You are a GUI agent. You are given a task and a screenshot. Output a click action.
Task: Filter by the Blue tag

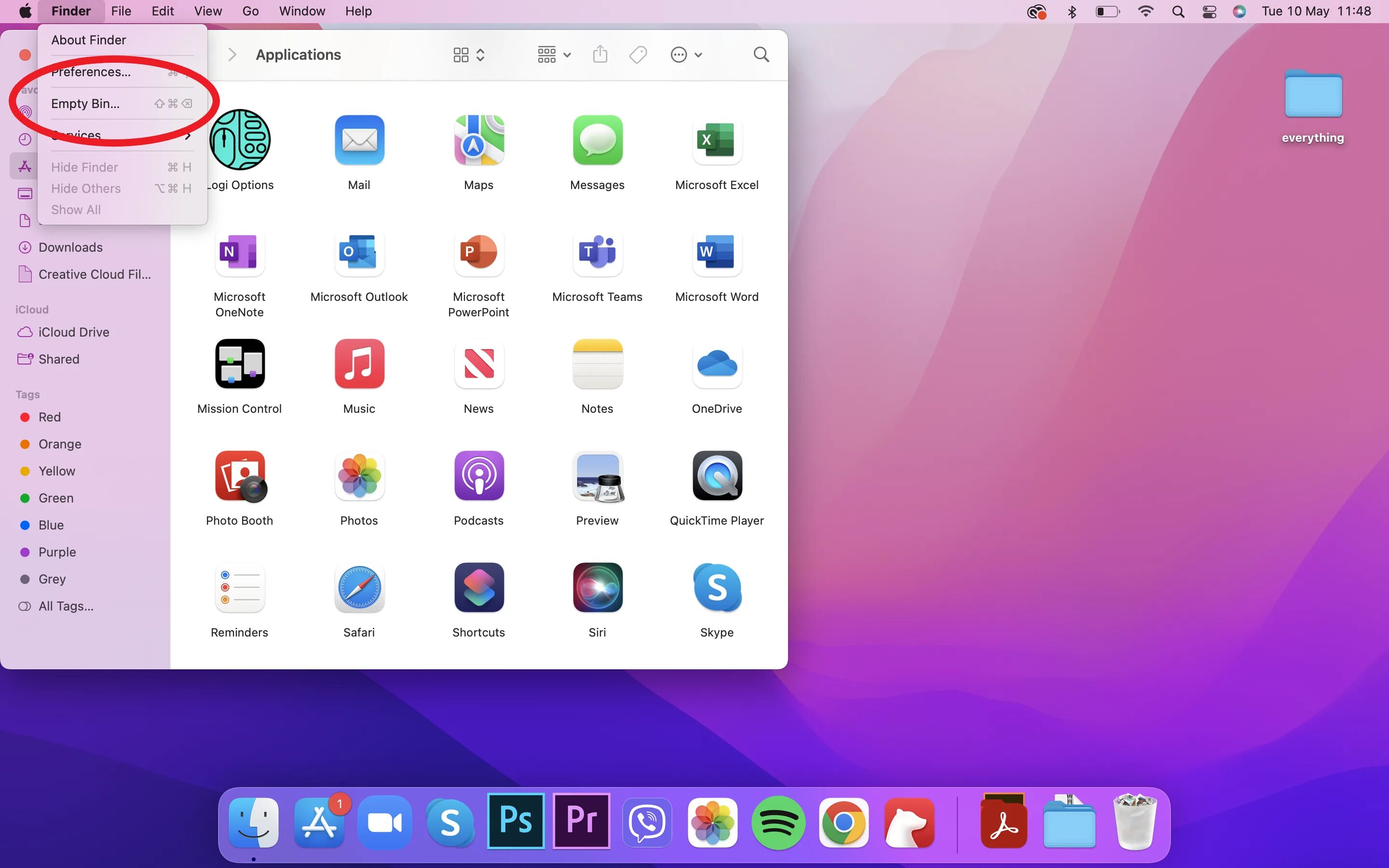51,525
